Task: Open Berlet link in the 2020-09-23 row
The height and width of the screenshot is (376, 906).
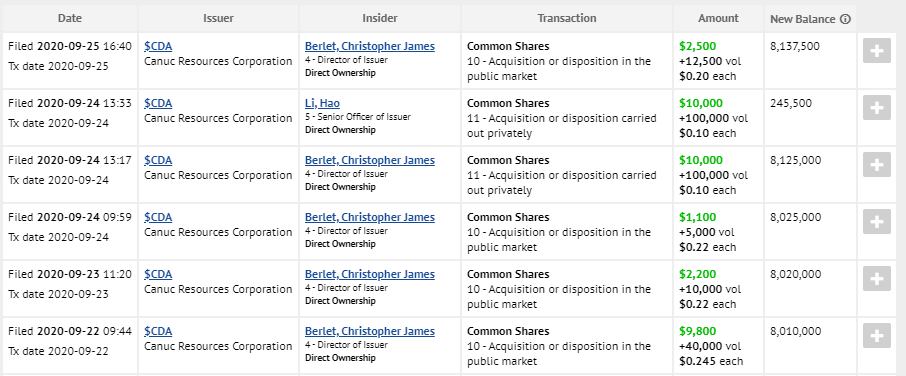Action: (370, 274)
